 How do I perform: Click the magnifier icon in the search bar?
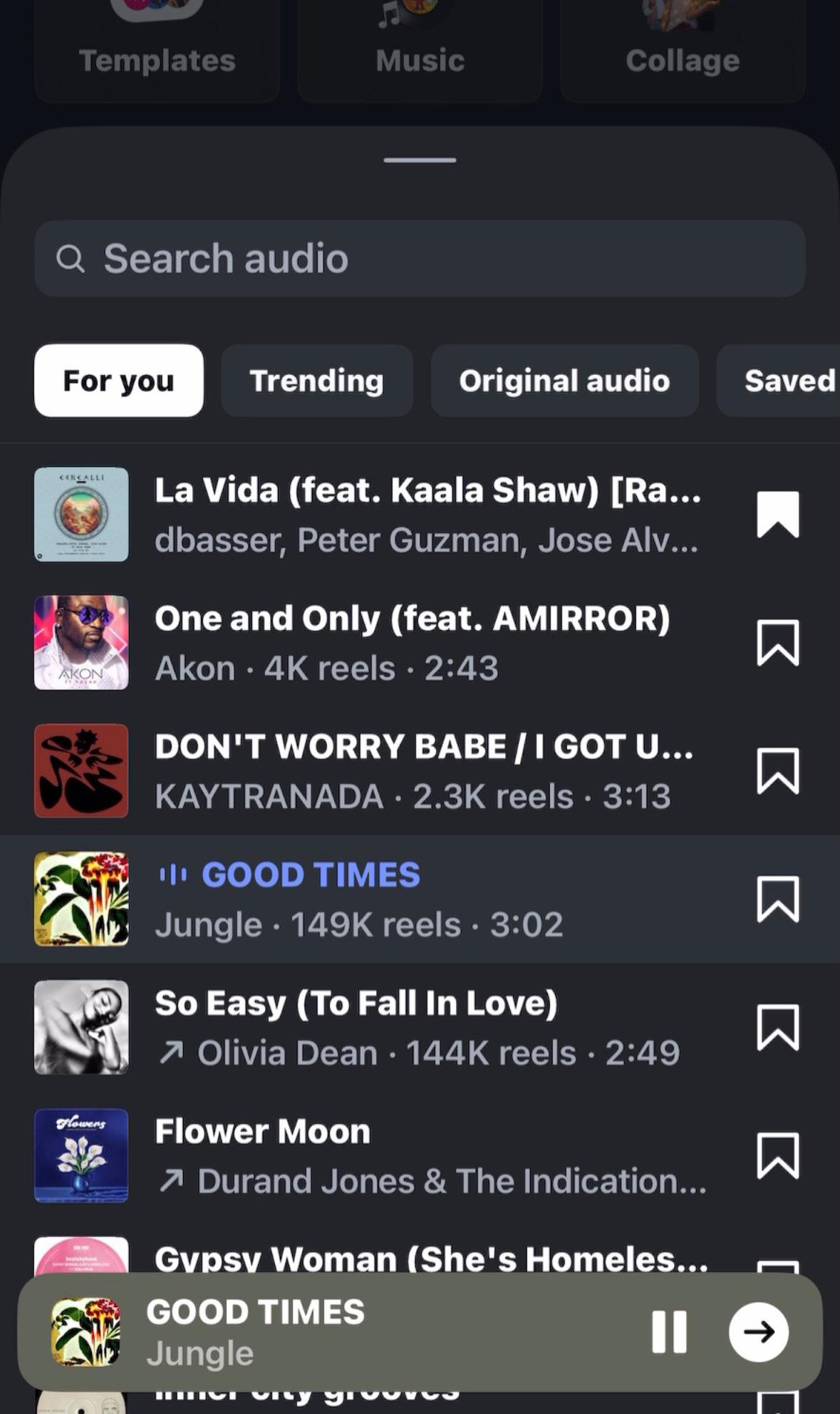70,259
